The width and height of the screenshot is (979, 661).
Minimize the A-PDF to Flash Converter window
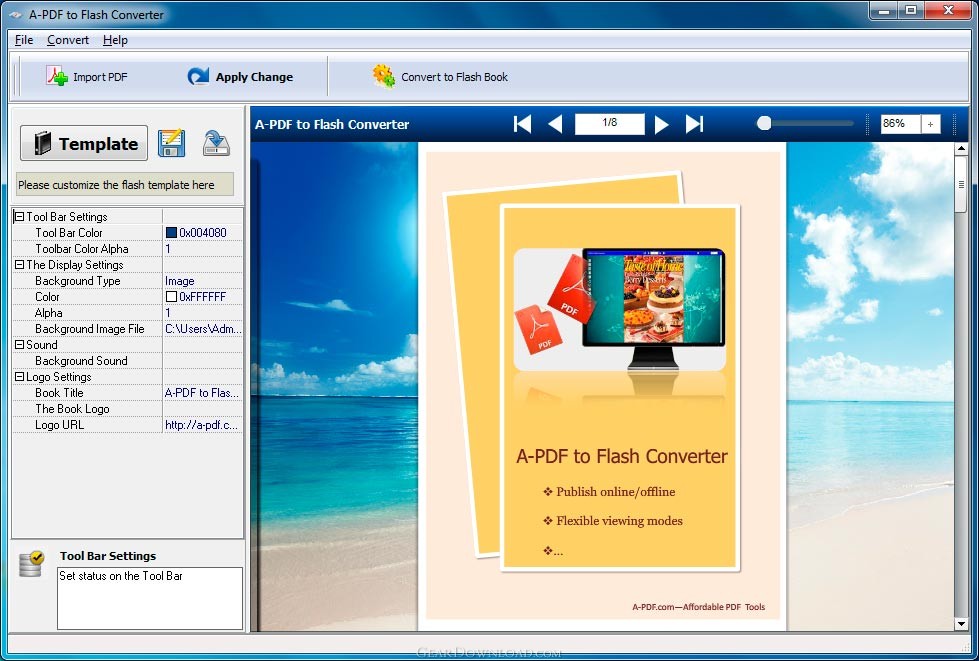pos(884,10)
